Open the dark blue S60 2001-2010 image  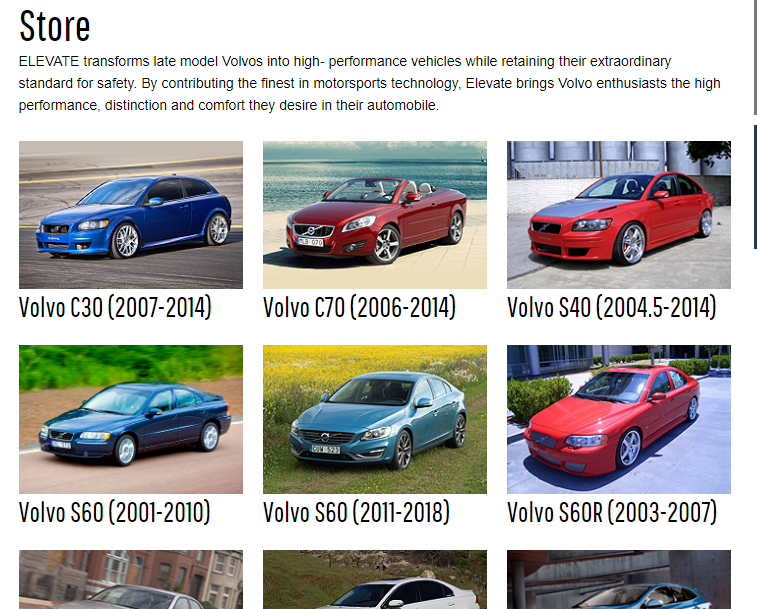coord(131,419)
